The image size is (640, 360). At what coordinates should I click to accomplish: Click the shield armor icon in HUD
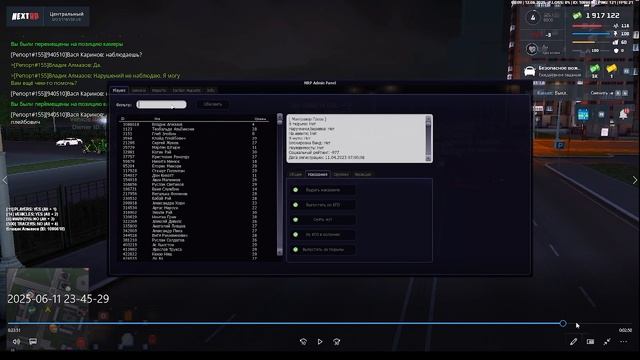(616, 51)
